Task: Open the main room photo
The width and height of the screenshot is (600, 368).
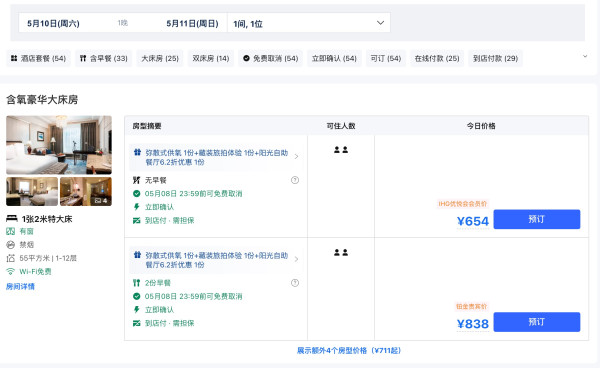Action: pos(59,145)
